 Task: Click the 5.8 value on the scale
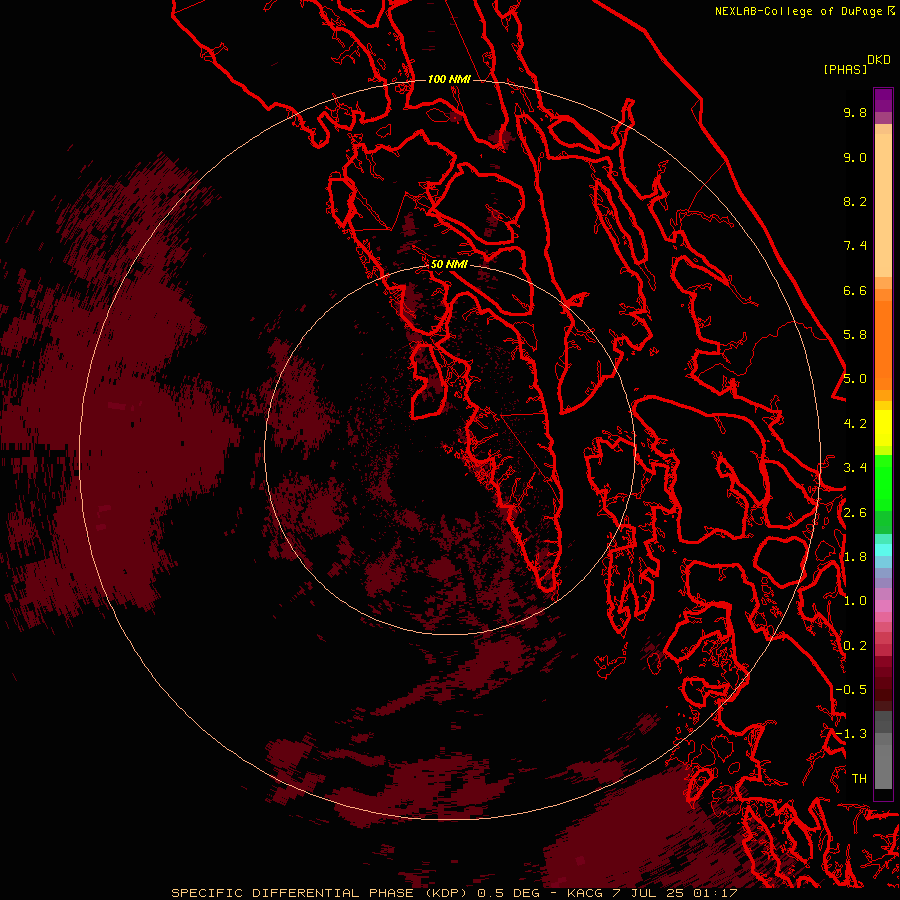coord(855,335)
